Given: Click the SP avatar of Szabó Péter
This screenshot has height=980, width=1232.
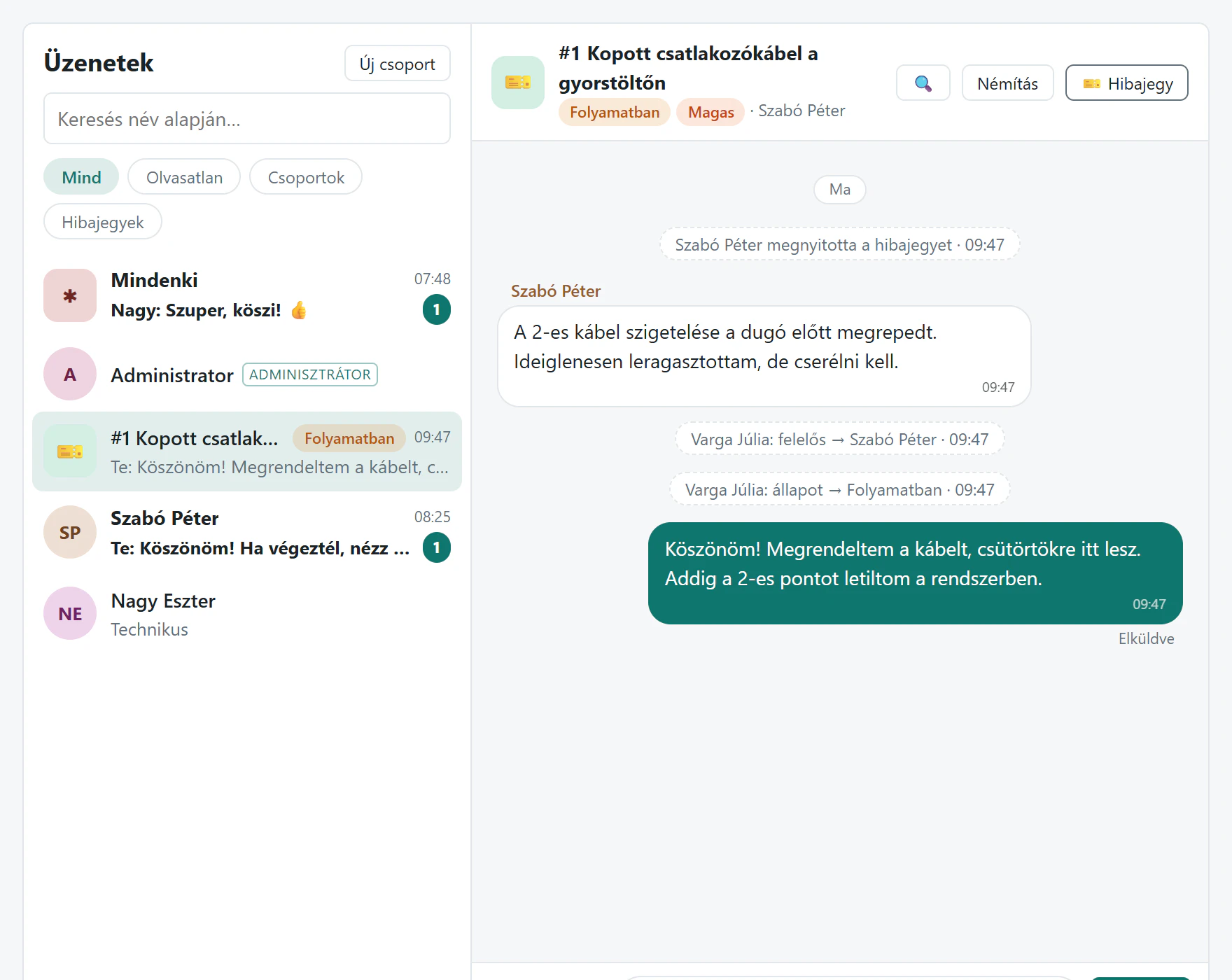Looking at the screenshot, I should point(70,532).
